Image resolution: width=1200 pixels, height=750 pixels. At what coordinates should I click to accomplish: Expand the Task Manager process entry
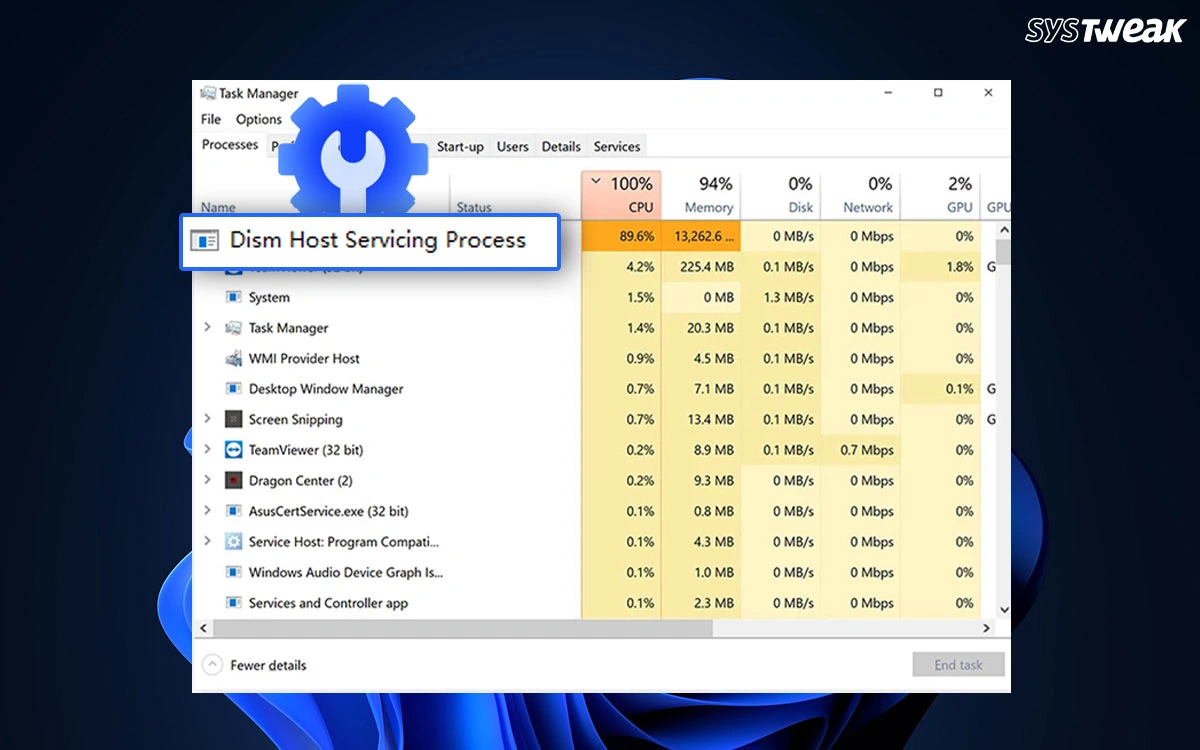(207, 327)
